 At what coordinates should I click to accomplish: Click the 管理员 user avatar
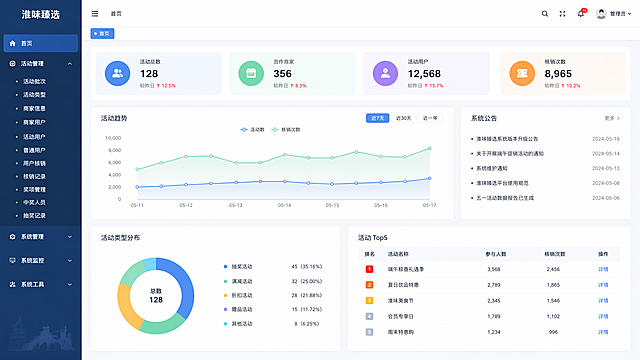tap(601, 14)
